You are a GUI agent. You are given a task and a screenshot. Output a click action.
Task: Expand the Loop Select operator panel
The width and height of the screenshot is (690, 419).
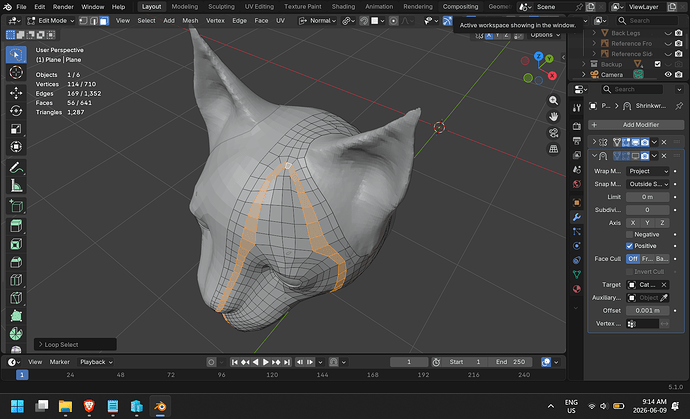click(x=75, y=345)
